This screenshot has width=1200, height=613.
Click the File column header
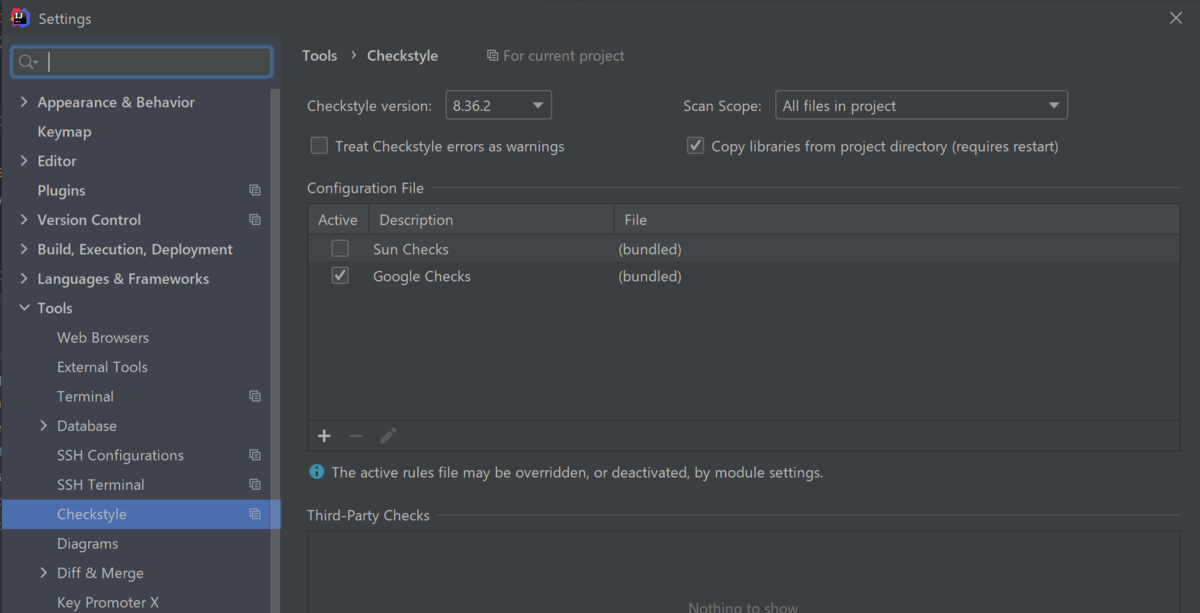coord(896,220)
